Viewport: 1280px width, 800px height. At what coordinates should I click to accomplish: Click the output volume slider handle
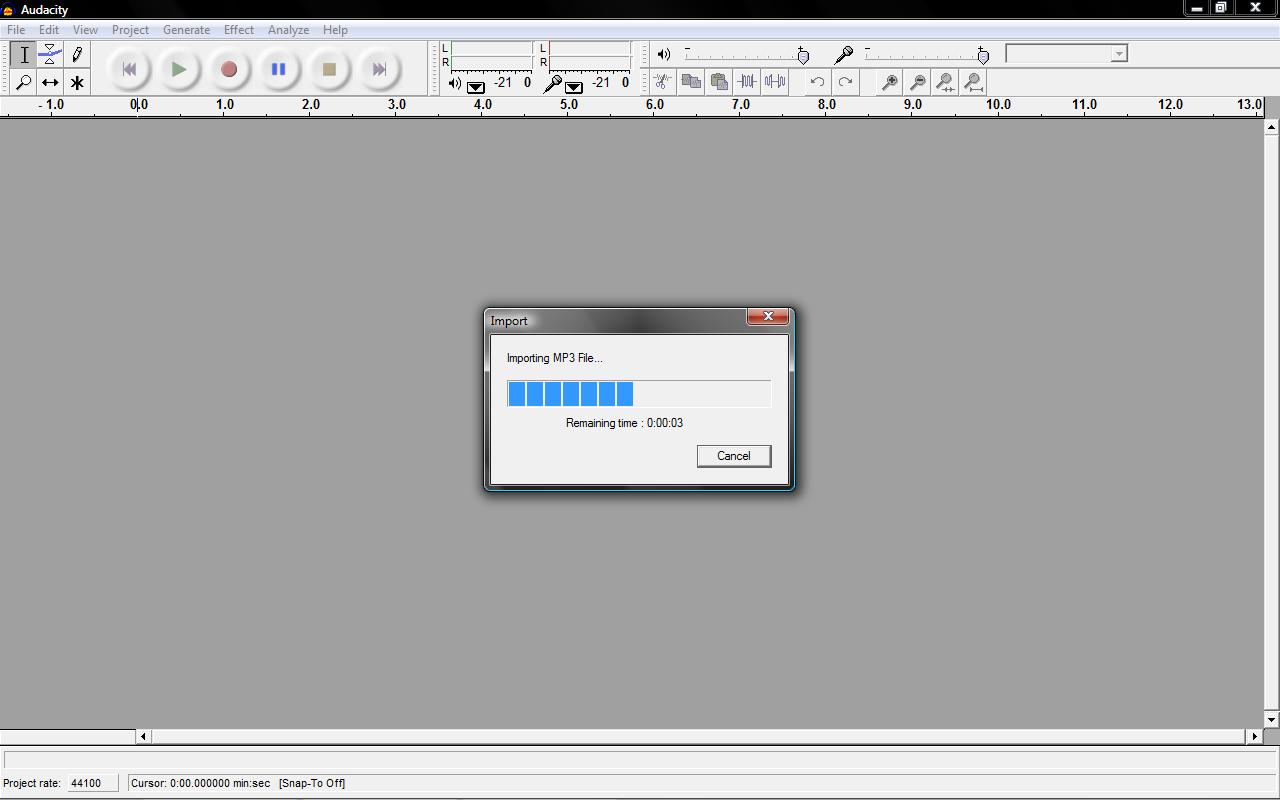pyautogui.click(x=803, y=56)
